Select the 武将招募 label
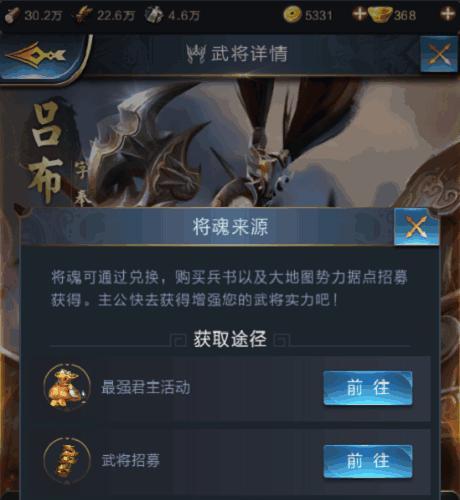Viewport: 460px width, 500px height. (x=131, y=461)
